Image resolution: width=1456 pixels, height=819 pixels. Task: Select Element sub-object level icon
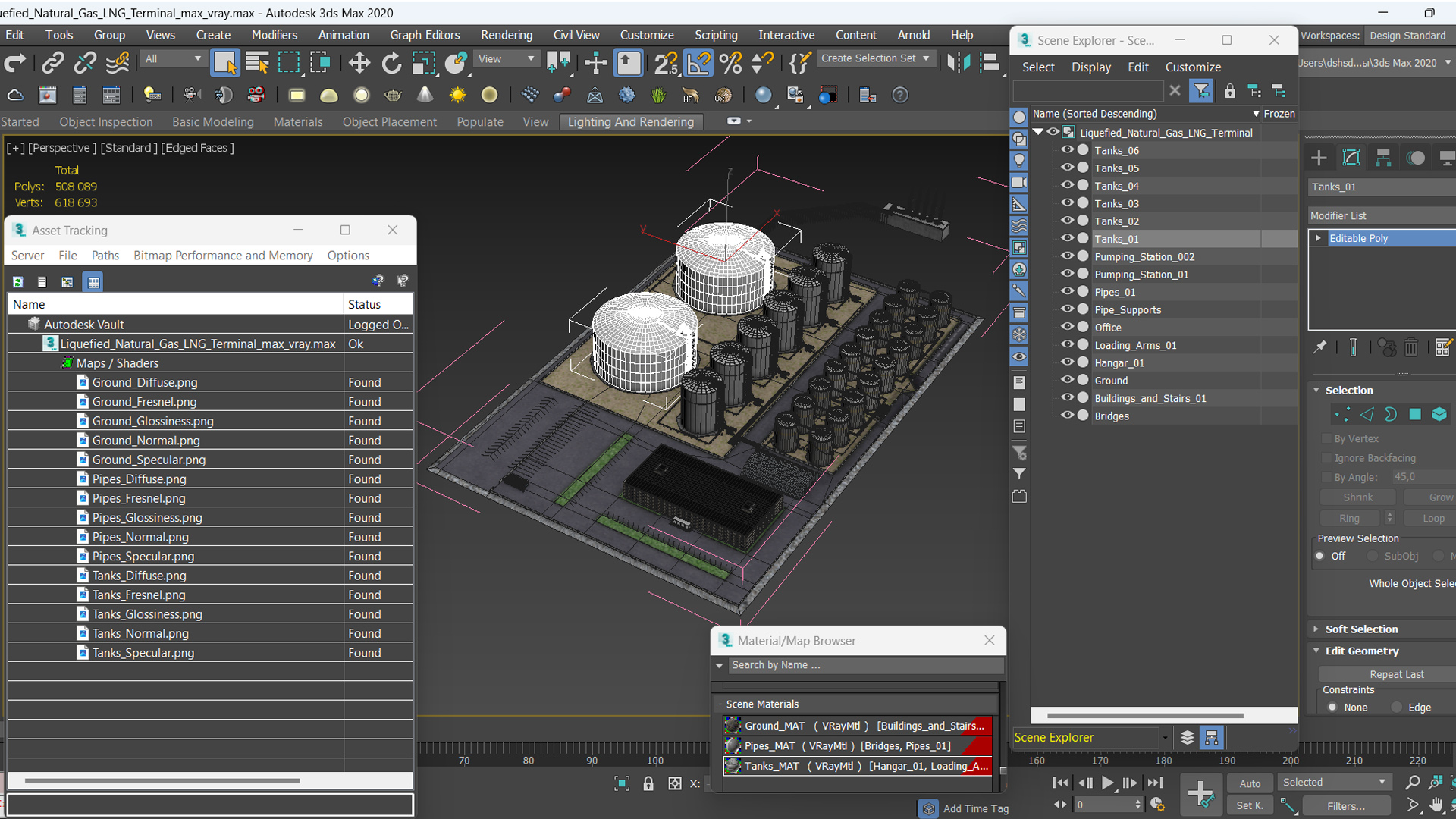1439,414
